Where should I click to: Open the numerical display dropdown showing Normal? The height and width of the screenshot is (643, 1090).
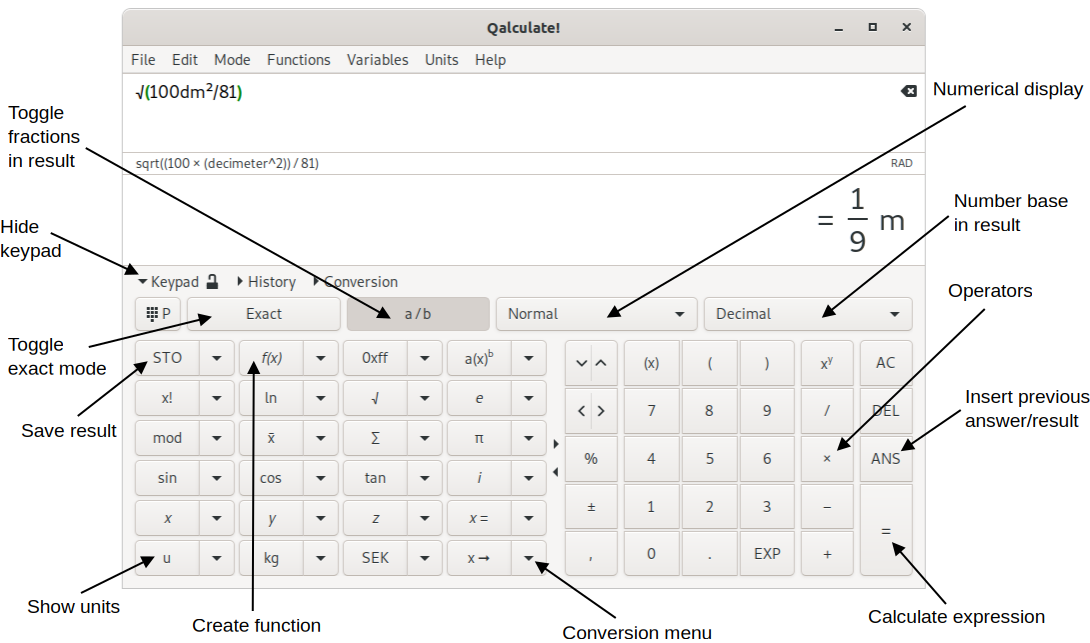point(596,313)
